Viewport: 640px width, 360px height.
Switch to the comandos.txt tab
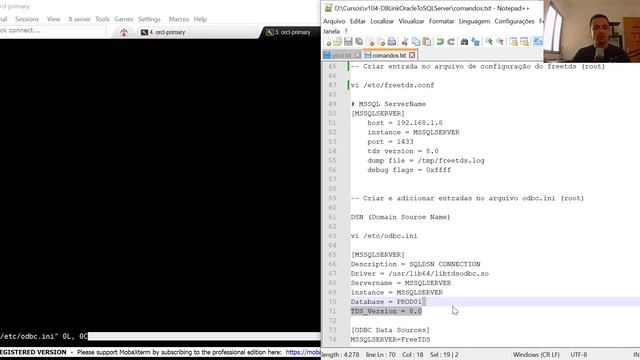pyautogui.click(x=389, y=55)
